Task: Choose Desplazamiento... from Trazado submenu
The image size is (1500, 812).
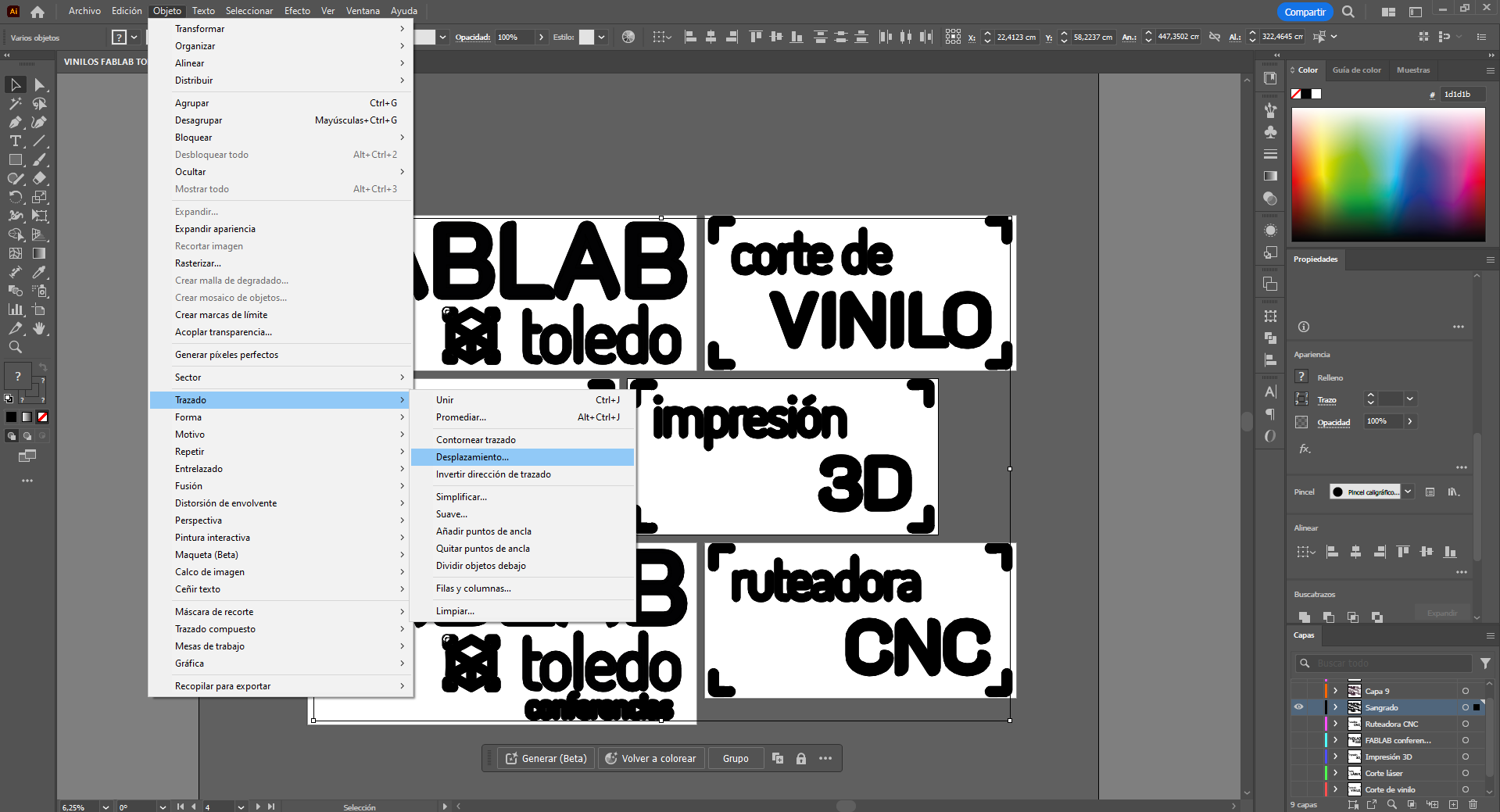Action: pyautogui.click(x=522, y=457)
